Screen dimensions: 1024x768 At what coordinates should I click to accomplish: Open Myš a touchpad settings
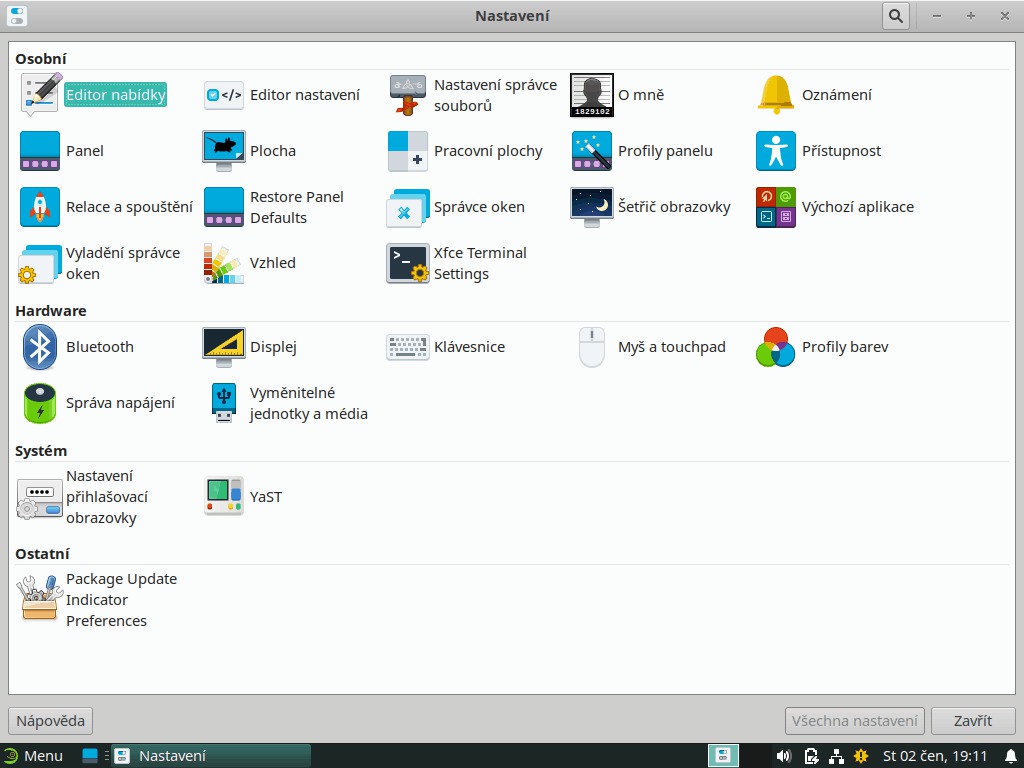tap(592, 347)
